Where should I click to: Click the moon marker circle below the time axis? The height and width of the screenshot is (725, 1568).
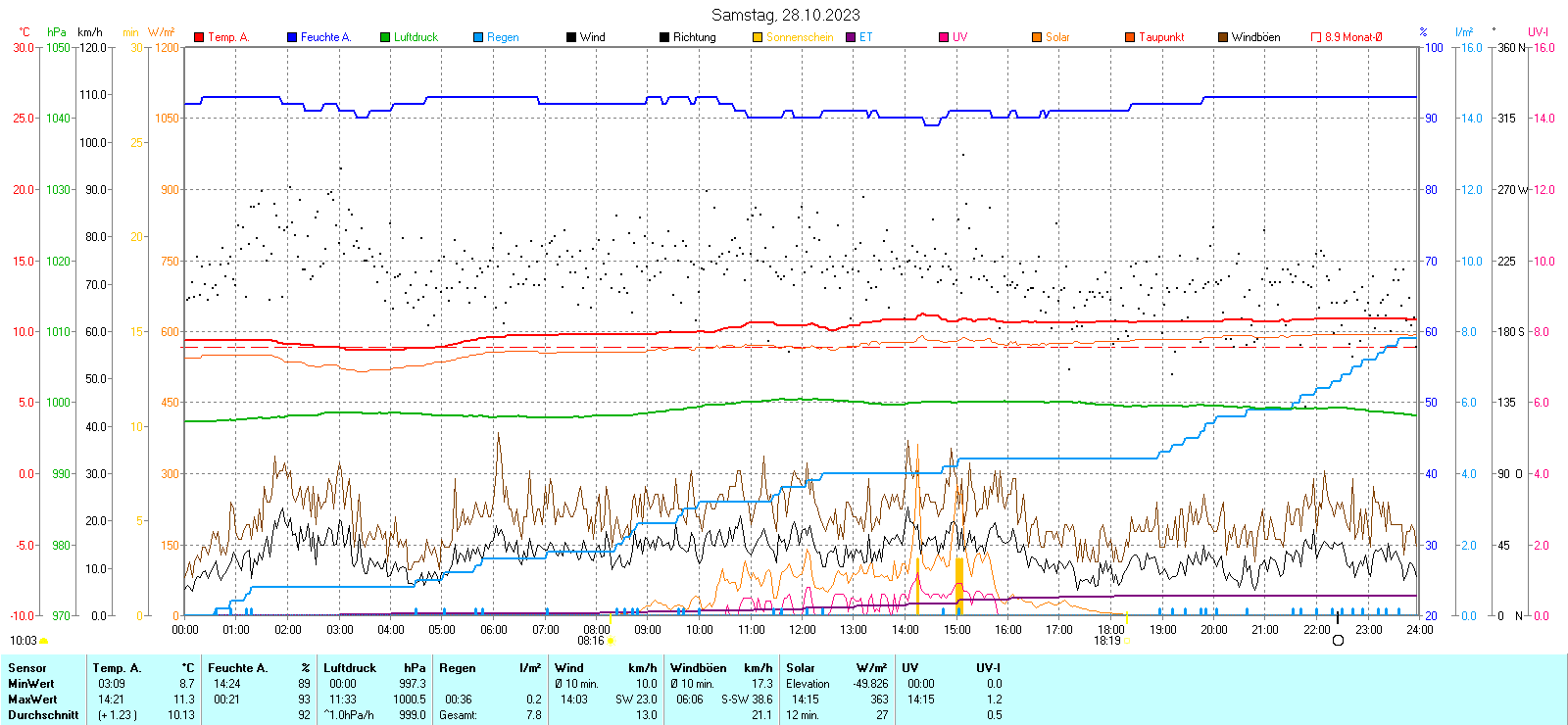click(1338, 641)
